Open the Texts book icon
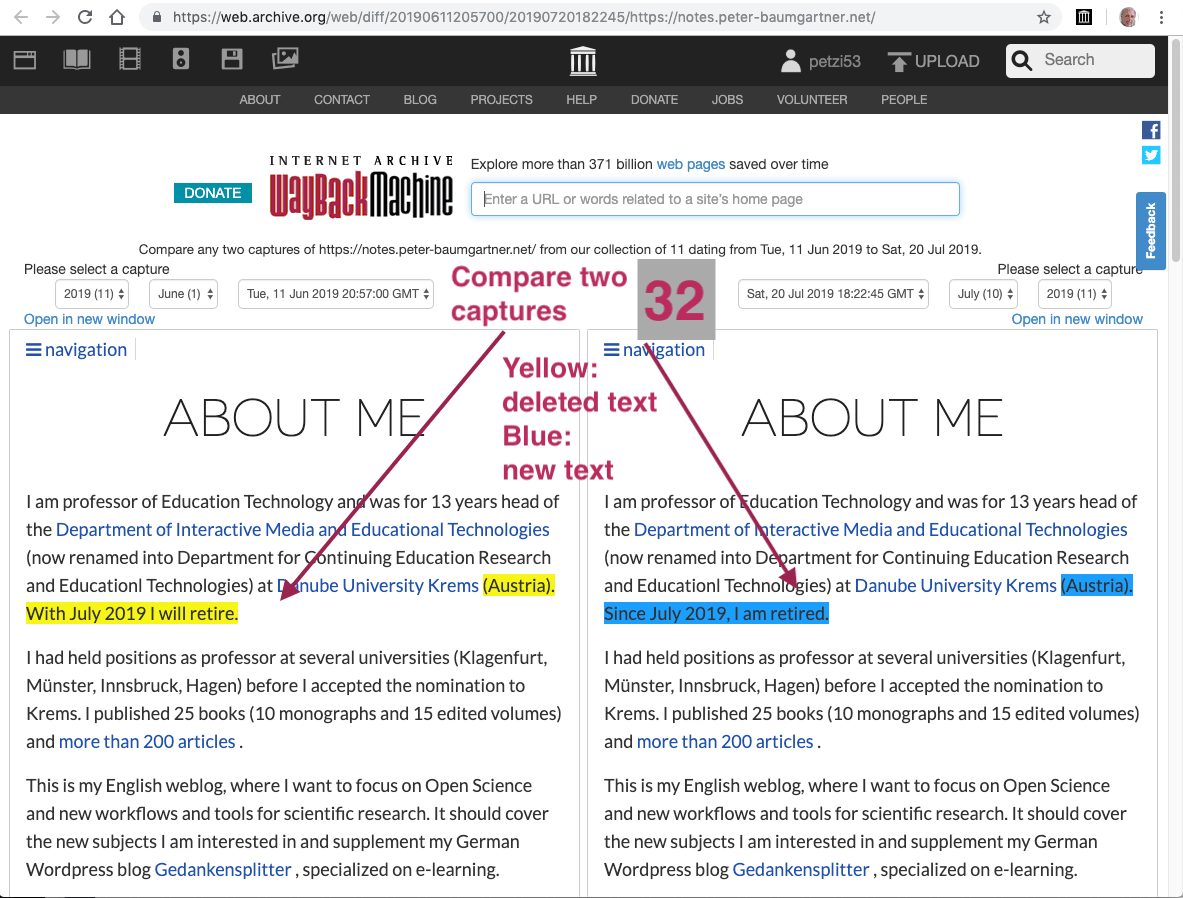 coord(77,60)
